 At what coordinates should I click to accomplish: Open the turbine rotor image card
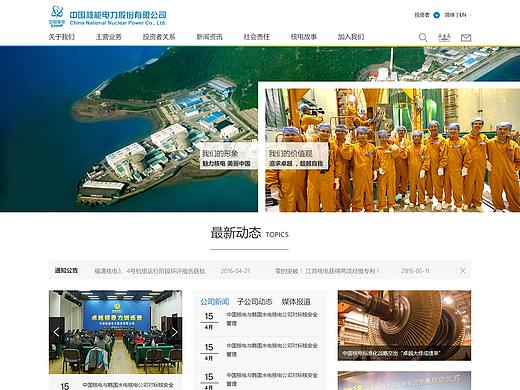(404, 325)
